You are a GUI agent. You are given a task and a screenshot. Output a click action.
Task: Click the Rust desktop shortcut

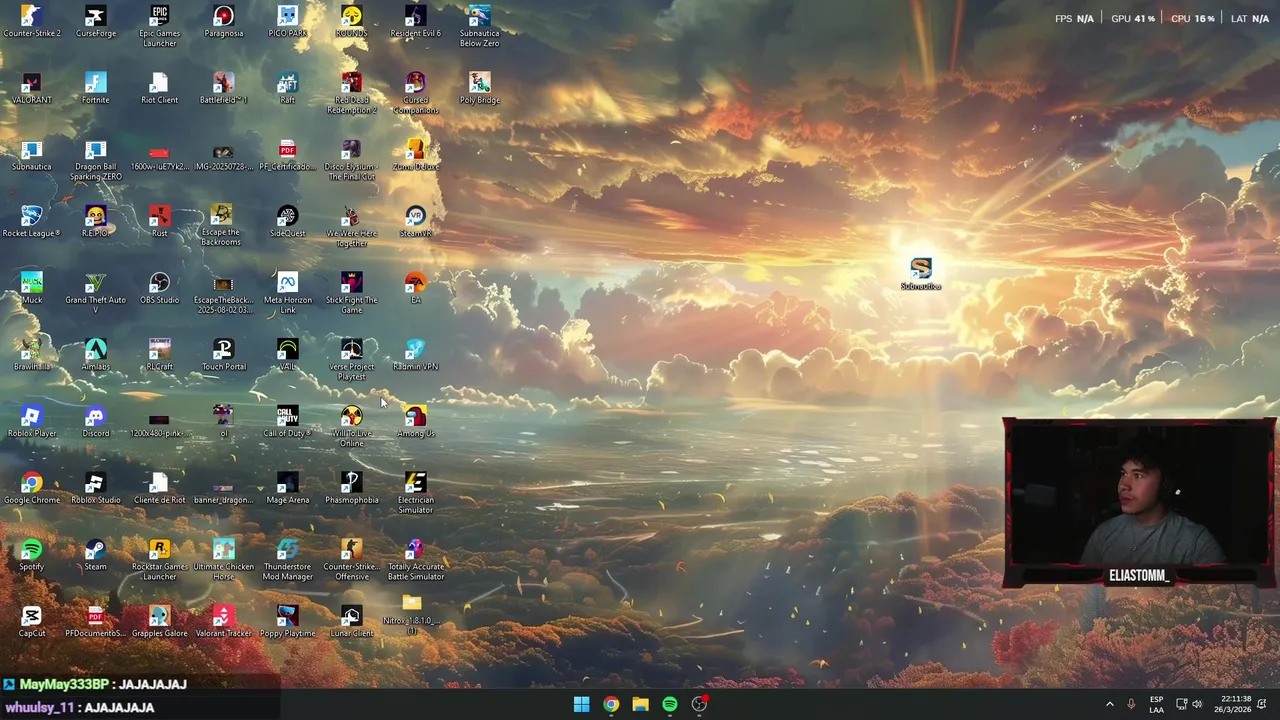point(159,222)
